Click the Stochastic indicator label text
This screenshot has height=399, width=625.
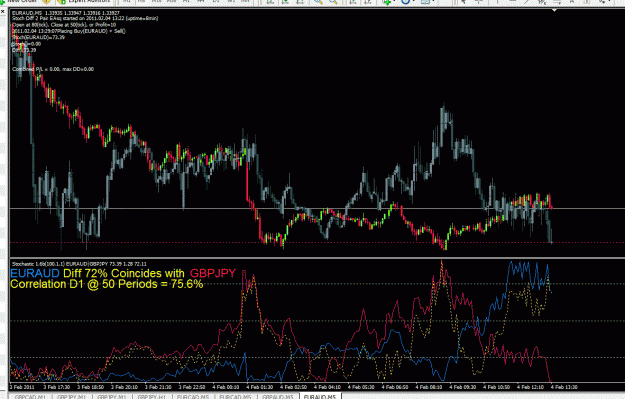click(x=79, y=263)
